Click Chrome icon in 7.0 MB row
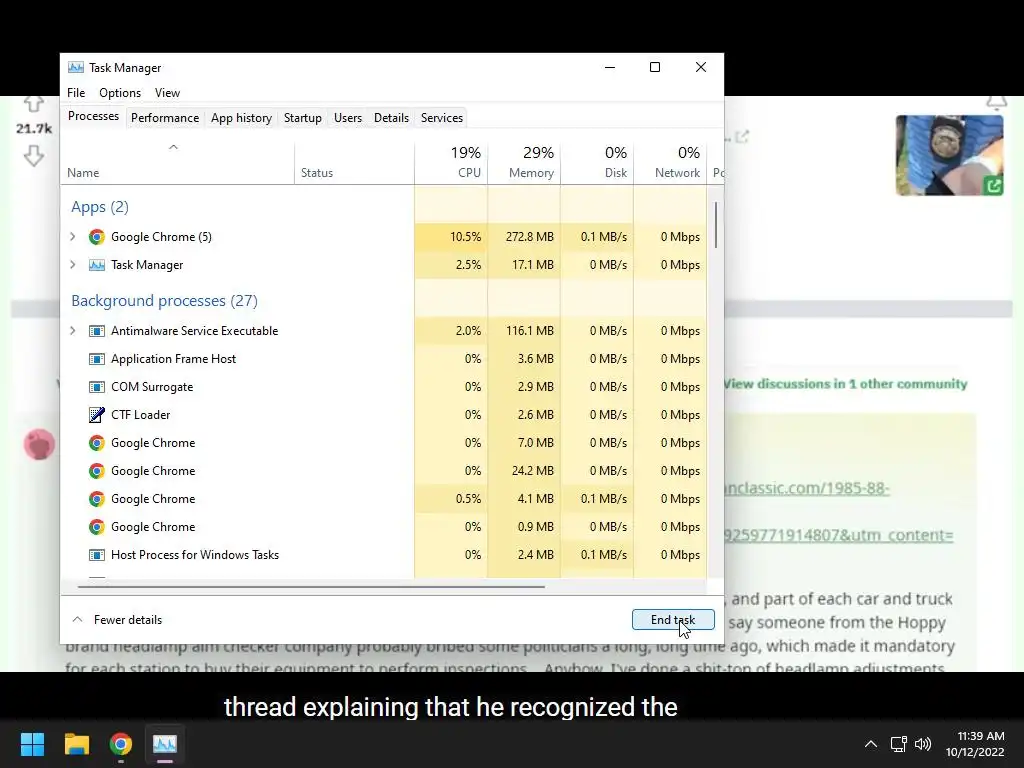The height and width of the screenshot is (768, 1024). [x=97, y=443]
